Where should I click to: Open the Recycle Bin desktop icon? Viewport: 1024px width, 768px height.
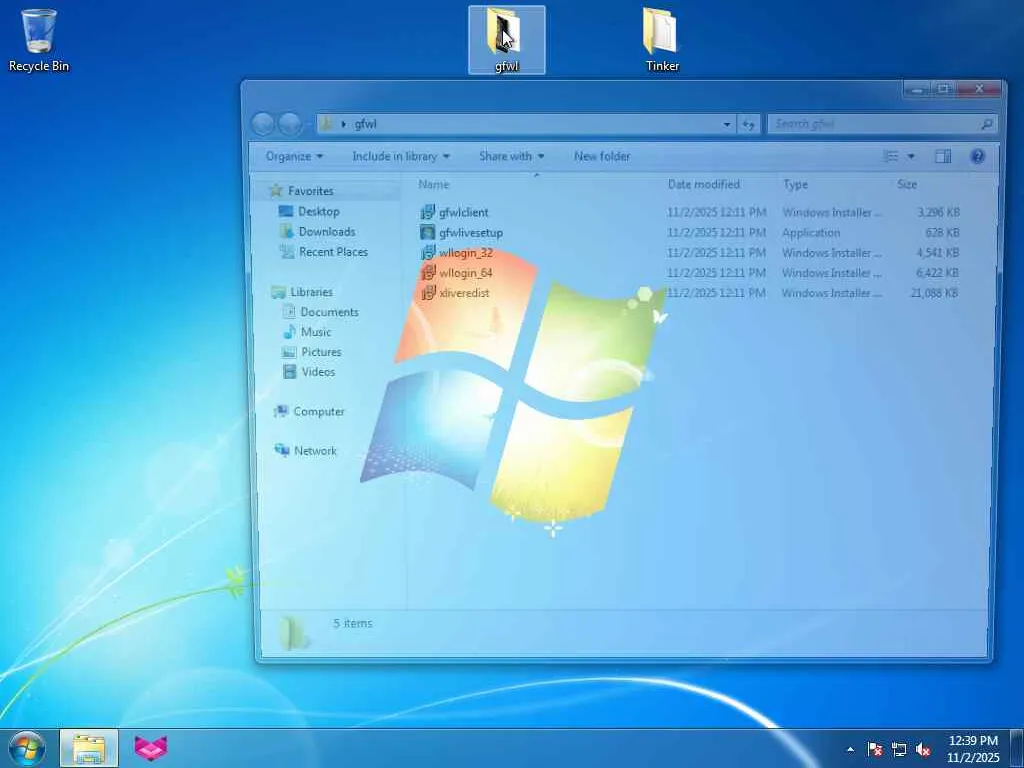(39, 39)
